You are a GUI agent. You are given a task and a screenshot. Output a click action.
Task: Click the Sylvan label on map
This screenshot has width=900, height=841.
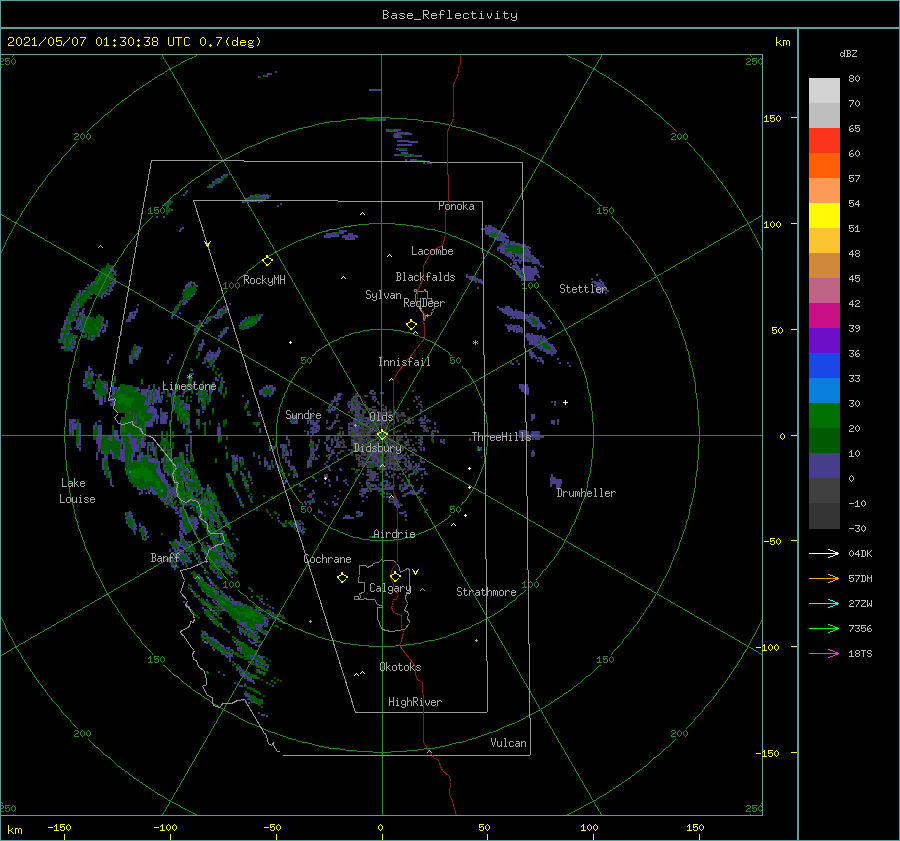(x=383, y=295)
